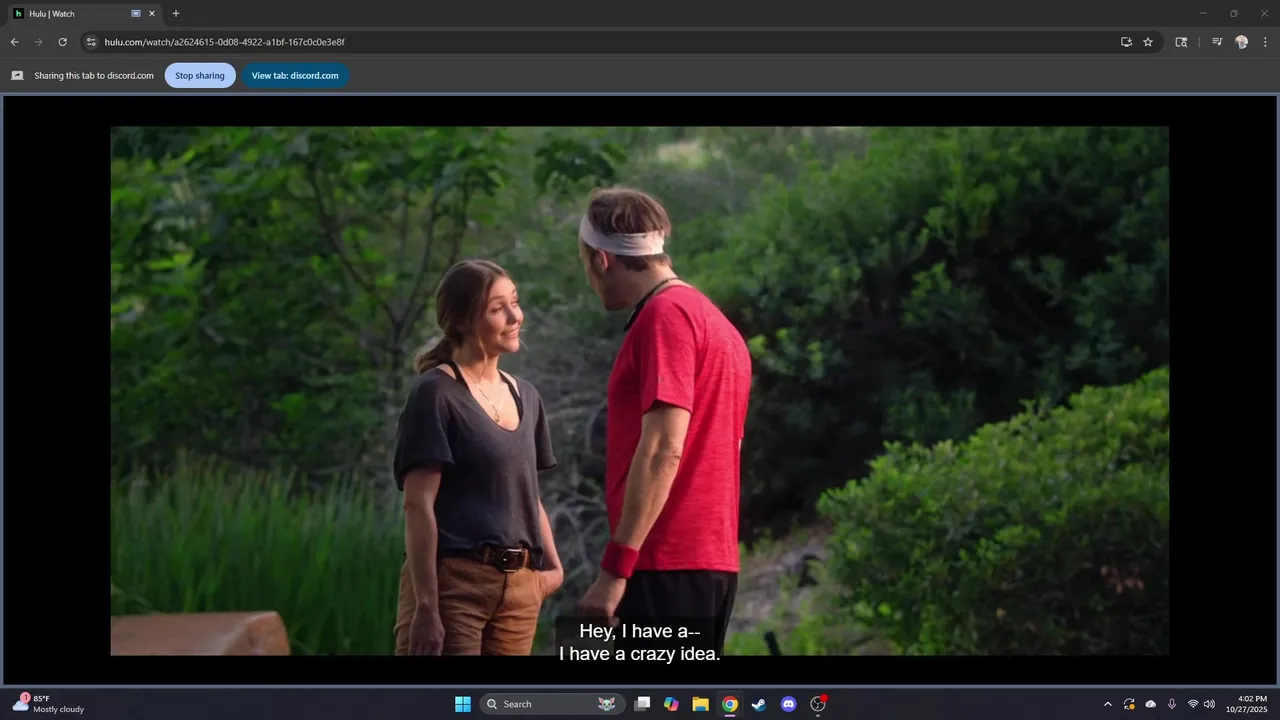The height and width of the screenshot is (720, 1280).
Task: Launch Copilot from the taskbar
Action: tap(671, 704)
